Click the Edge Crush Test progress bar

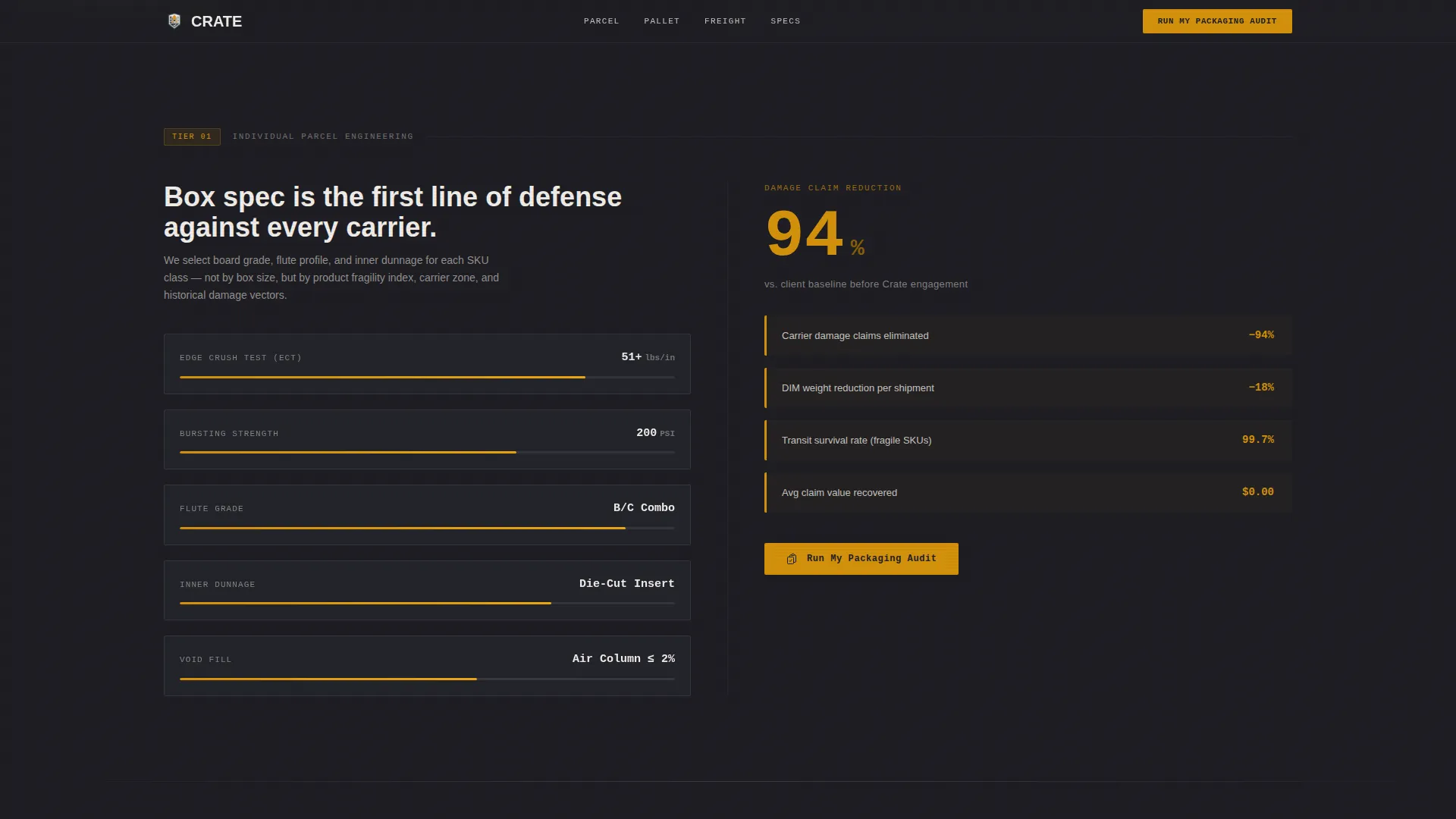(427, 377)
